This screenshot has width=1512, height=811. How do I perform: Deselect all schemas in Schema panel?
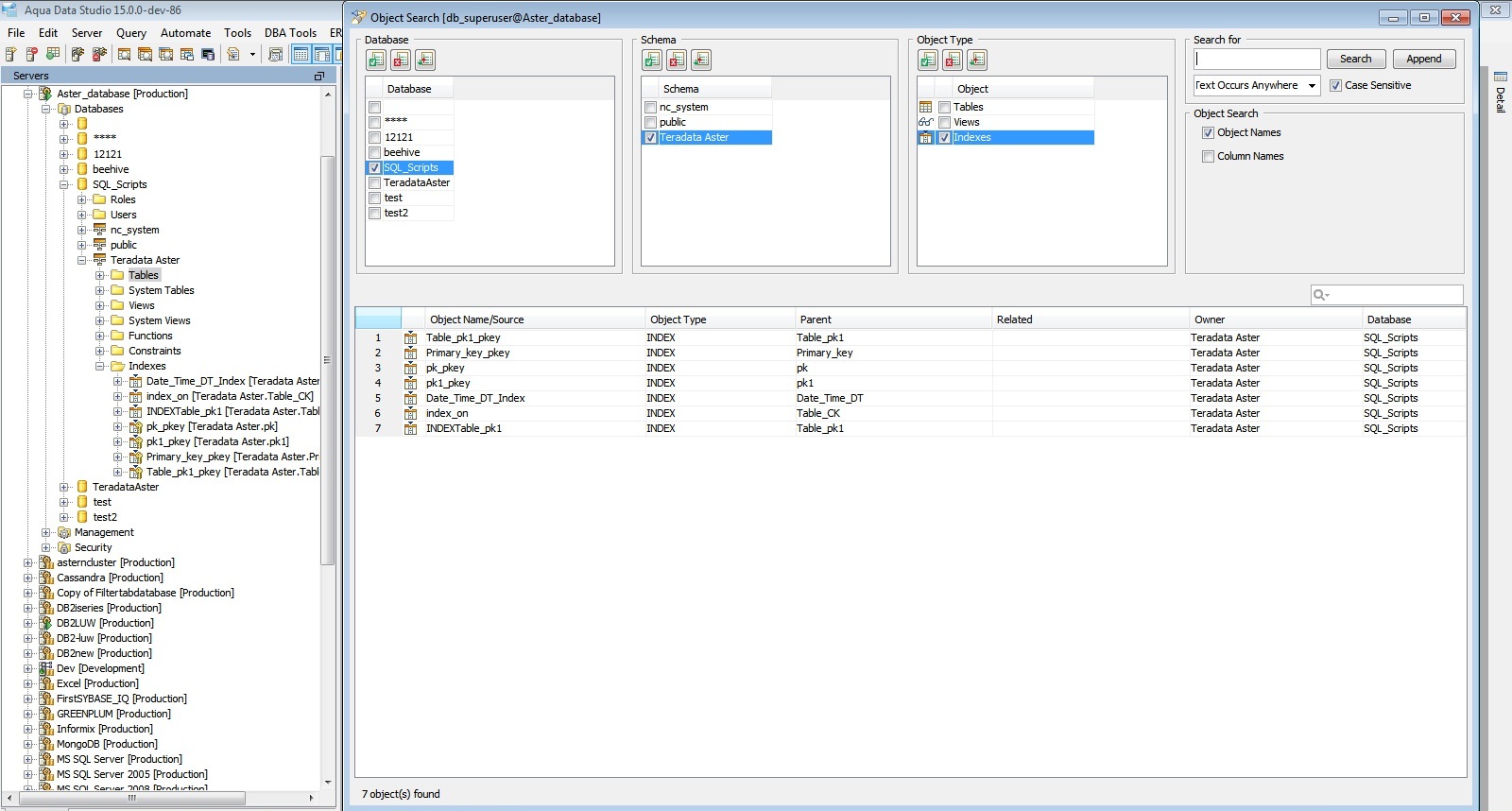[x=677, y=60]
